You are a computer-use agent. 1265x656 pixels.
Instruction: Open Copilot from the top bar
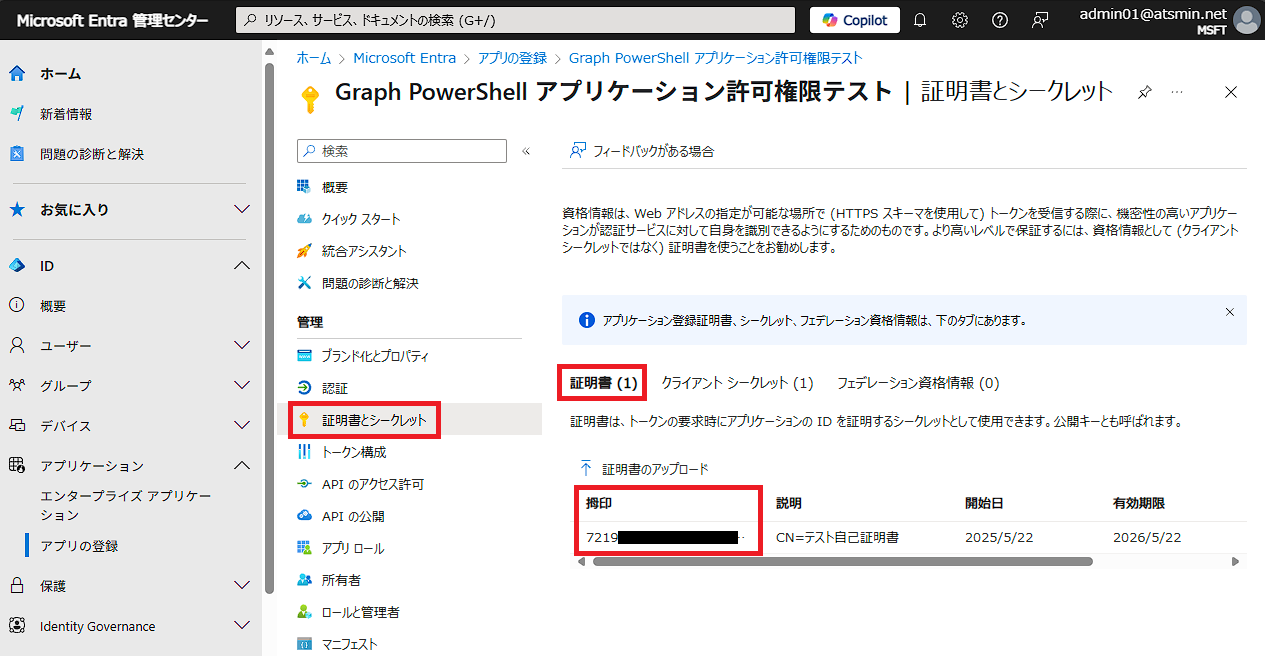pos(854,19)
